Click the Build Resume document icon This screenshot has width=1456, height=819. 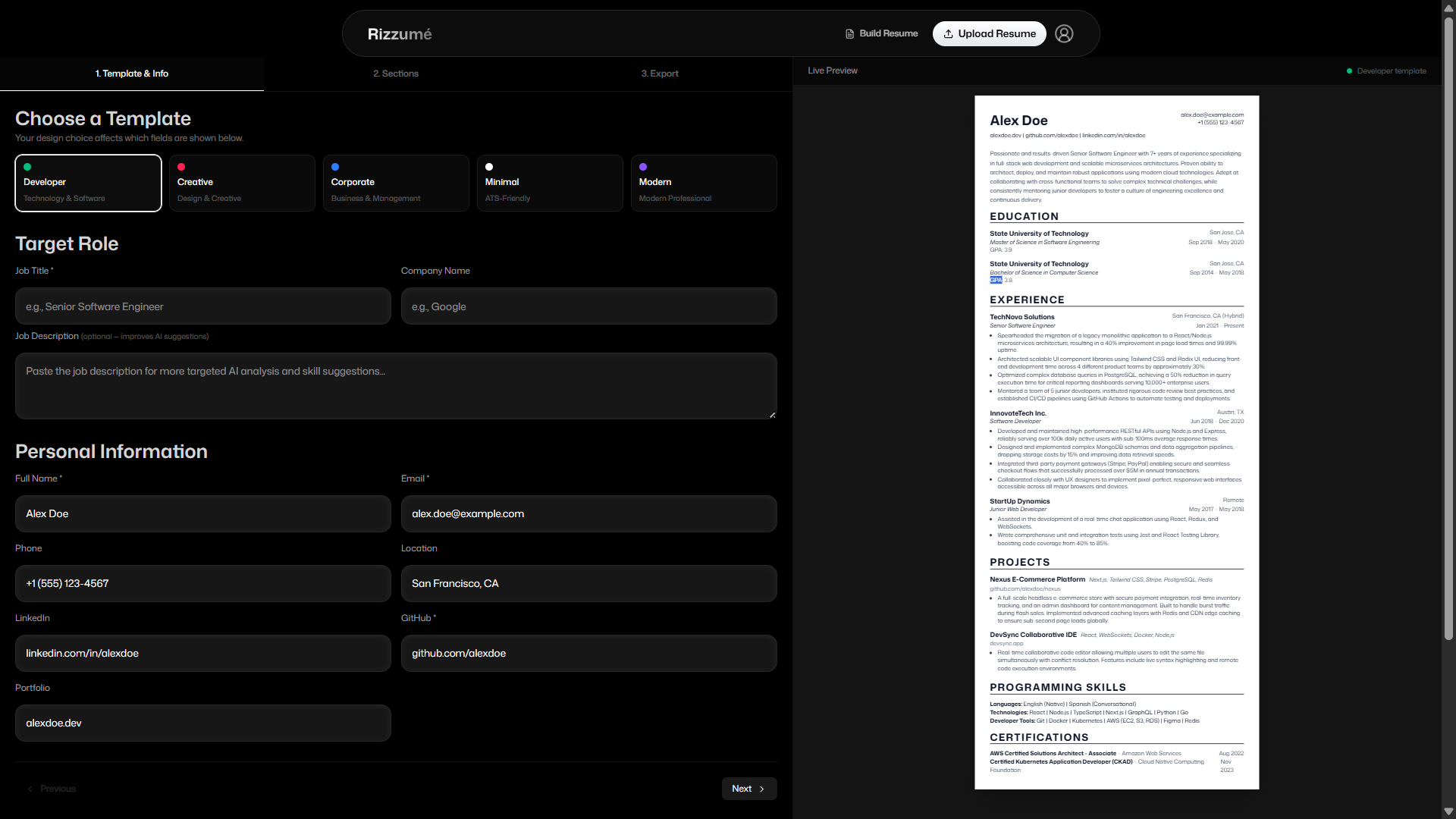pos(849,33)
